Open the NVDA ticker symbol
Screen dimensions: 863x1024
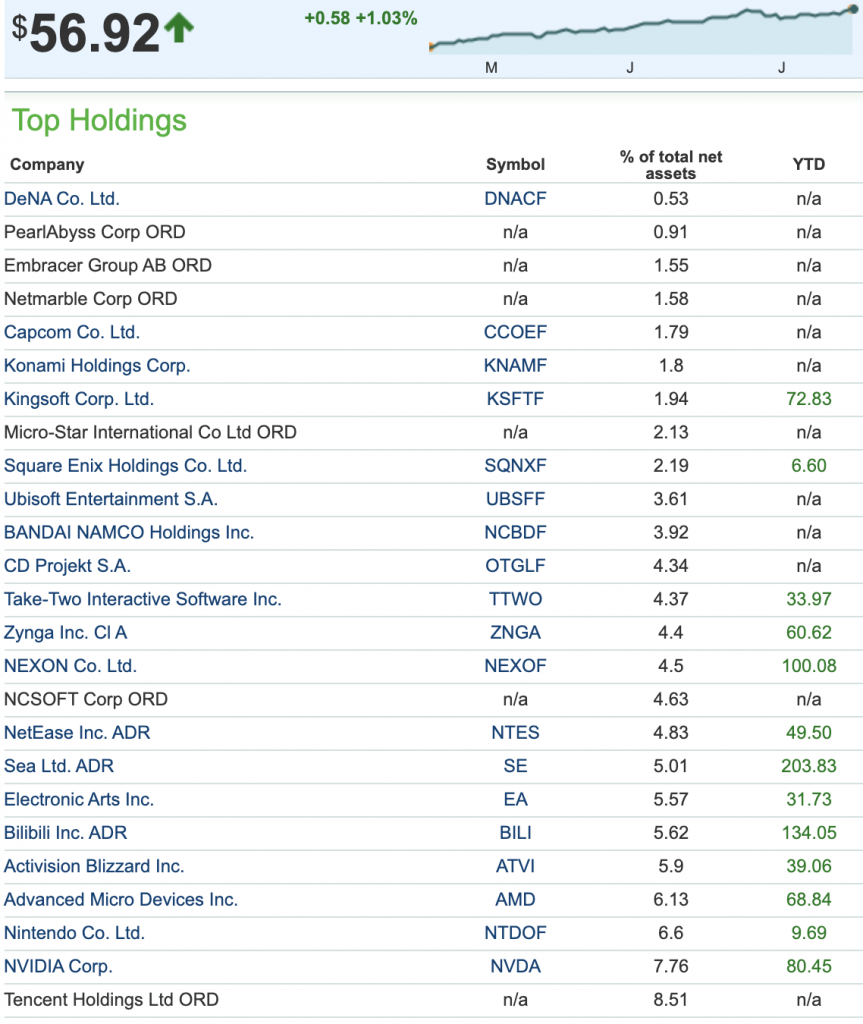[x=515, y=966]
